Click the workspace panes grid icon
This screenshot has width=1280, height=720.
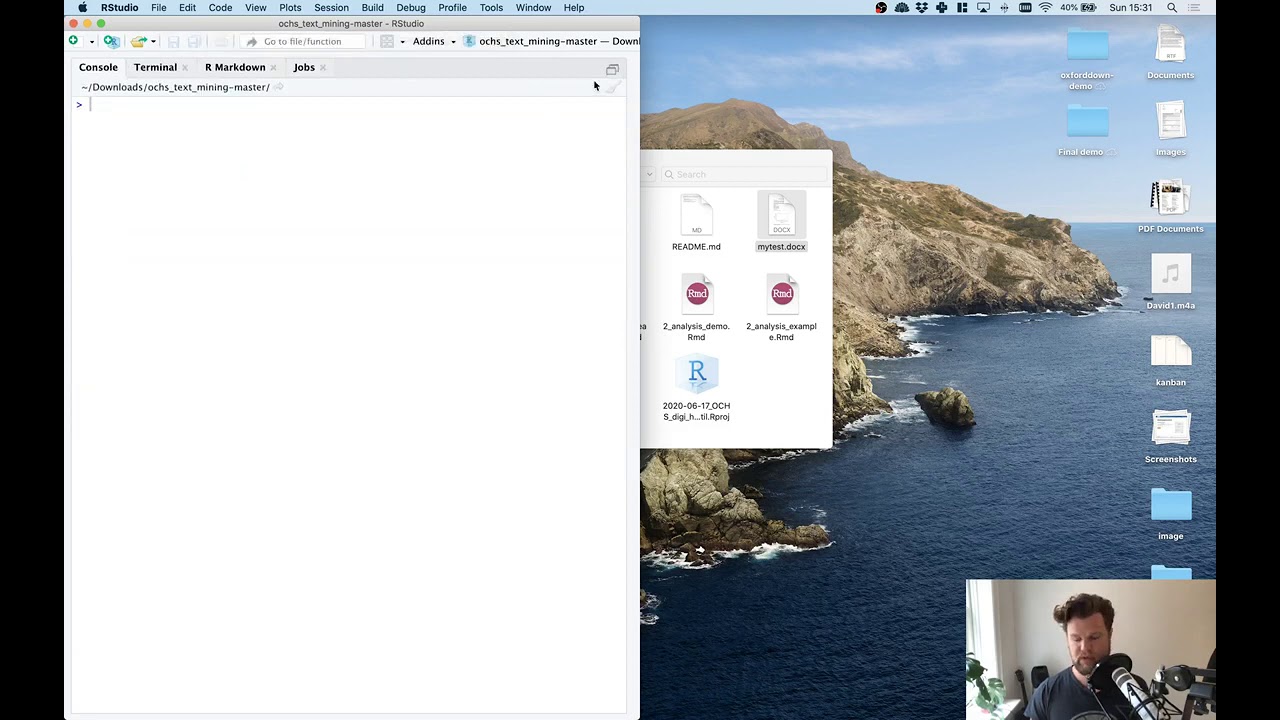pos(387,41)
